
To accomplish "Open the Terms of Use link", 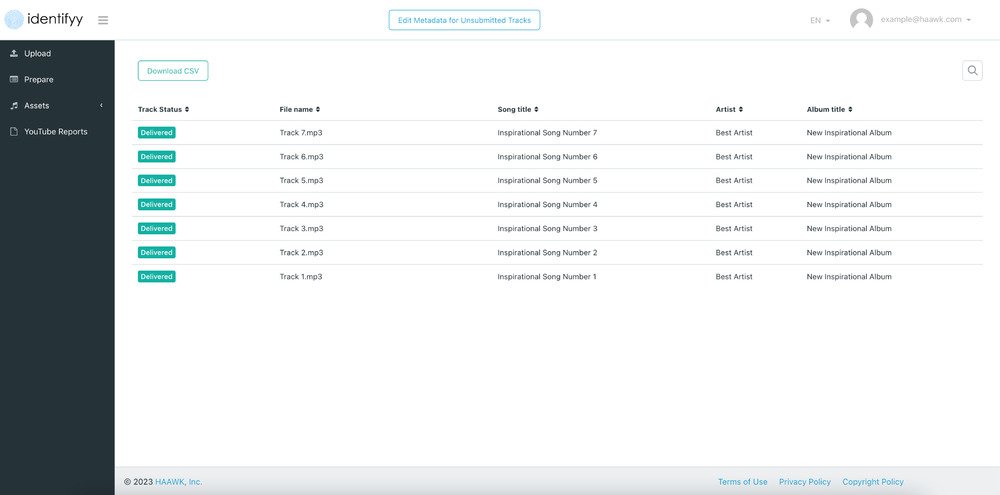I will point(742,482).
